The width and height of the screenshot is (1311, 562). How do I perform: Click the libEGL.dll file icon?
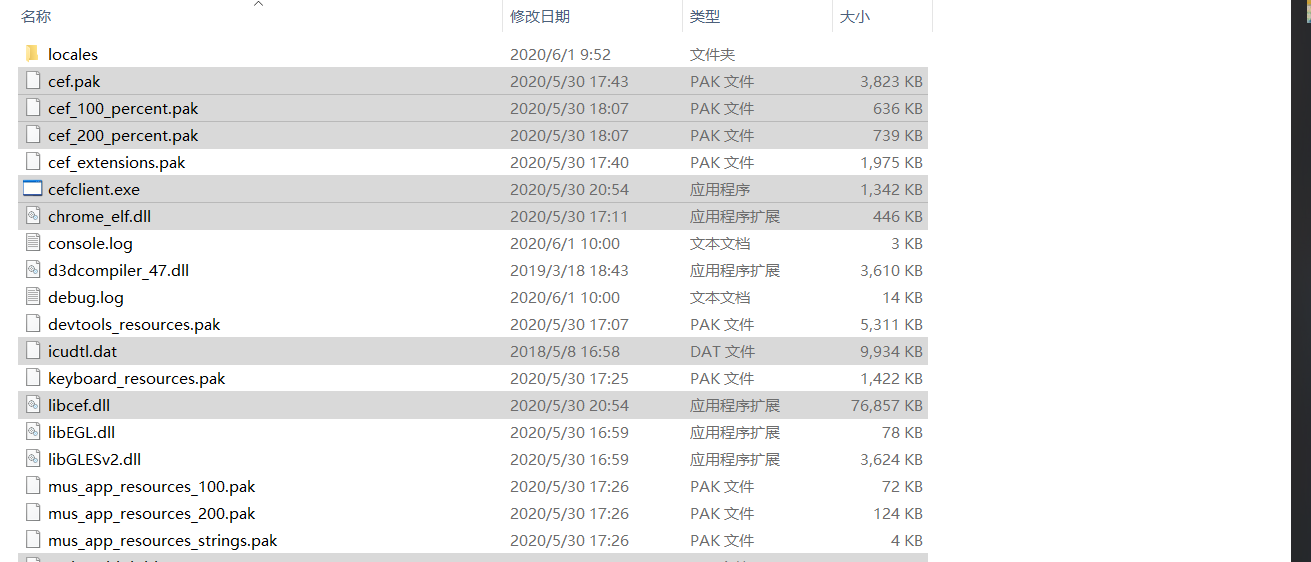(x=32, y=432)
